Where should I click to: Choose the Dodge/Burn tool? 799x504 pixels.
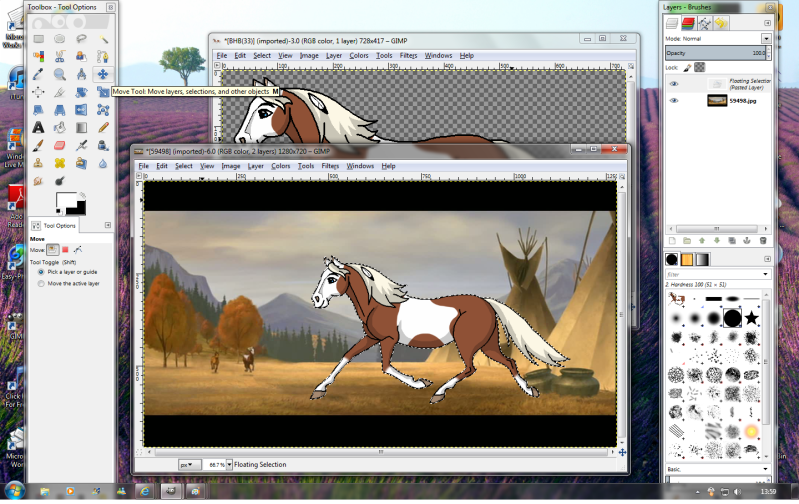[60, 181]
